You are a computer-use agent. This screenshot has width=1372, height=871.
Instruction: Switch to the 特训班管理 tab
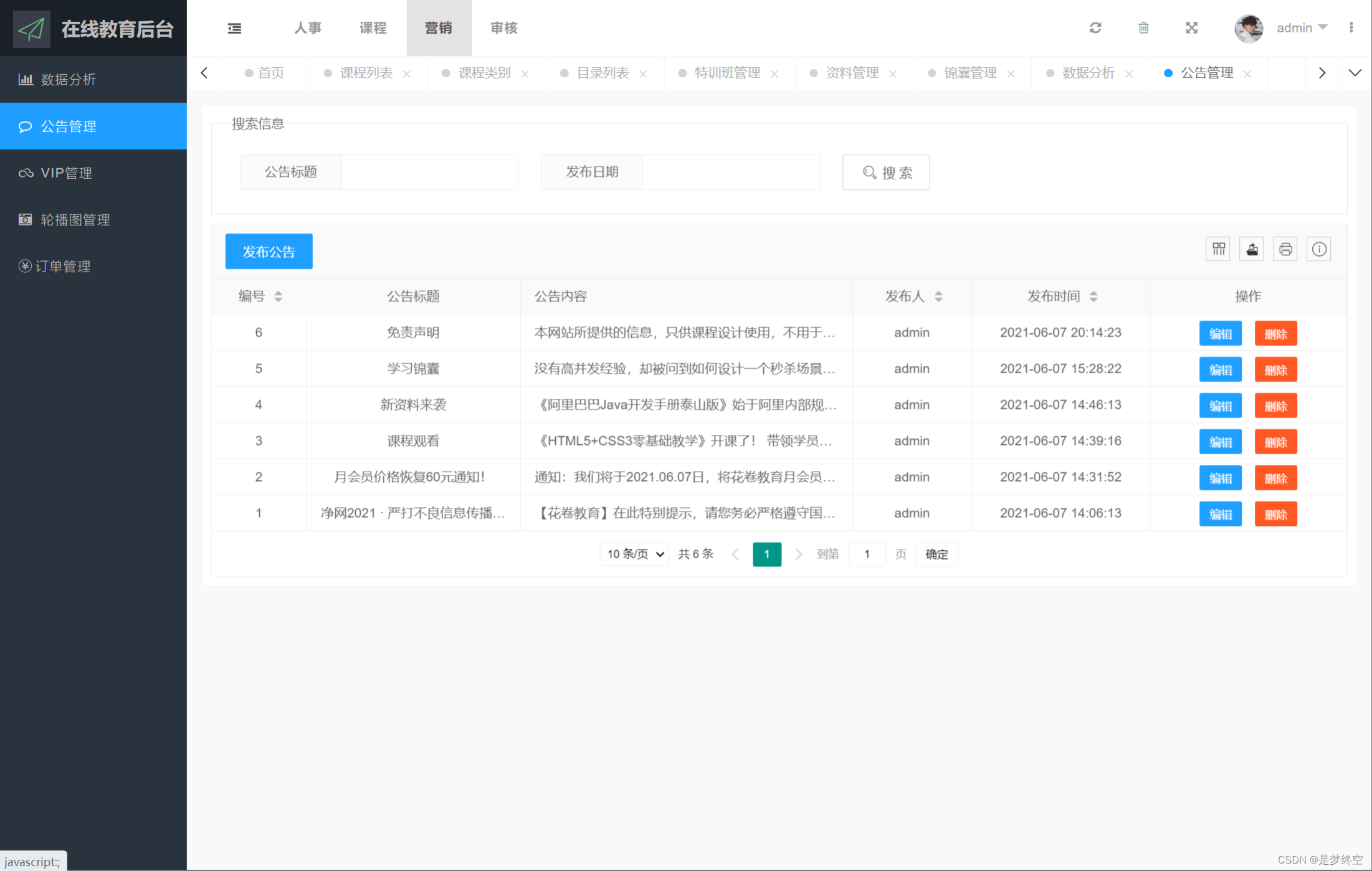pos(727,73)
